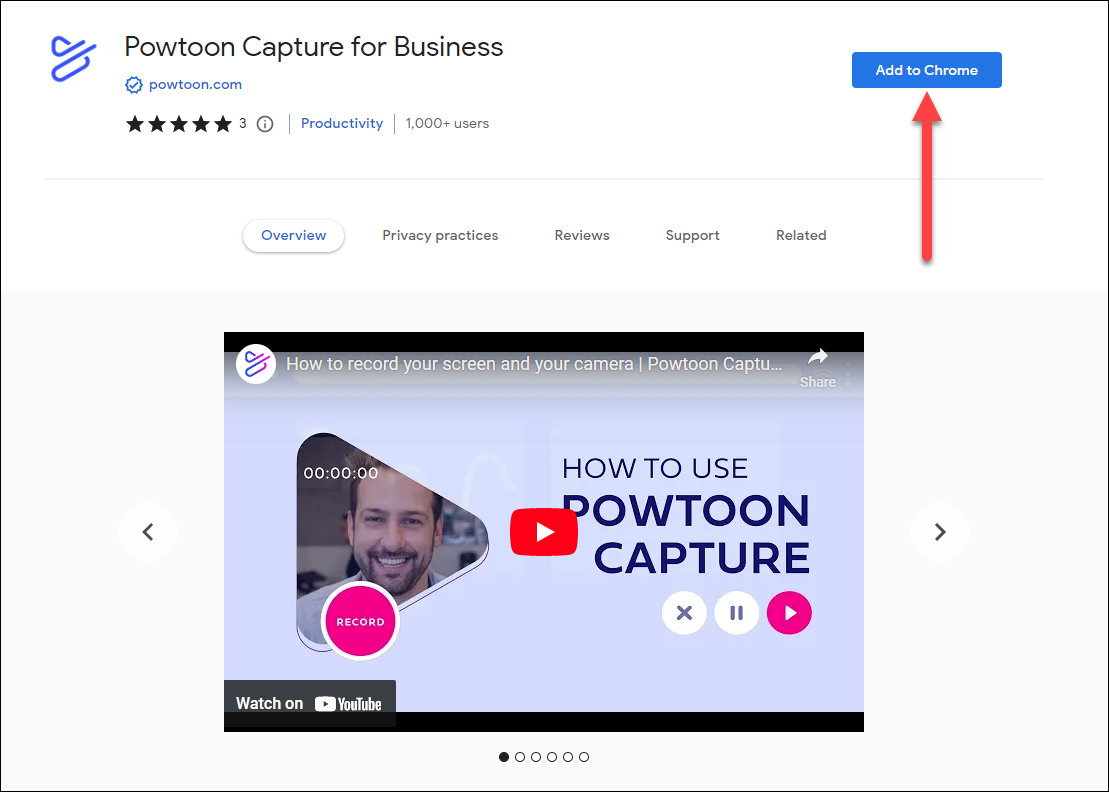Image resolution: width=1109 pixels, height=792 pixels.
Task: Go to previous screenshot with left chevron
Action: click(148, 532)
